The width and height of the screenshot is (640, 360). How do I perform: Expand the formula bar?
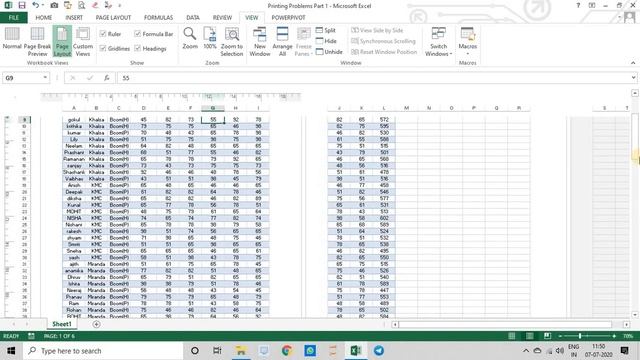[x=633, y=78]
